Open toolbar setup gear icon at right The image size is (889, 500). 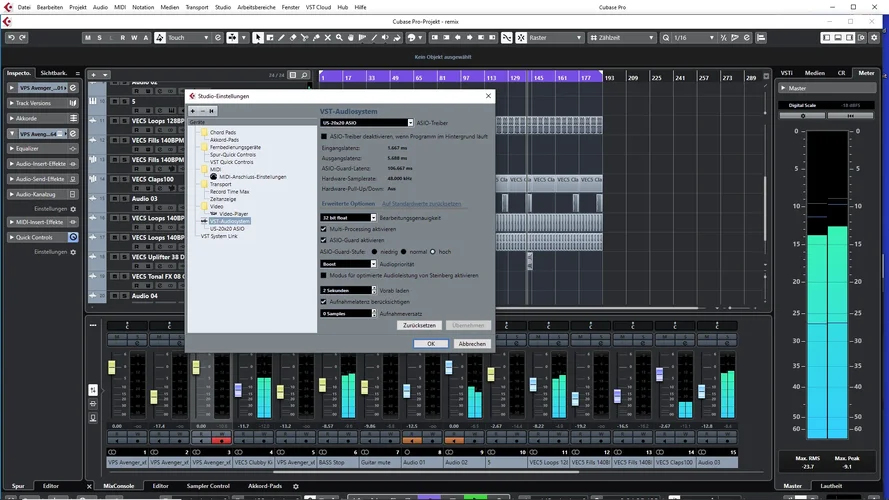(876, 38)
